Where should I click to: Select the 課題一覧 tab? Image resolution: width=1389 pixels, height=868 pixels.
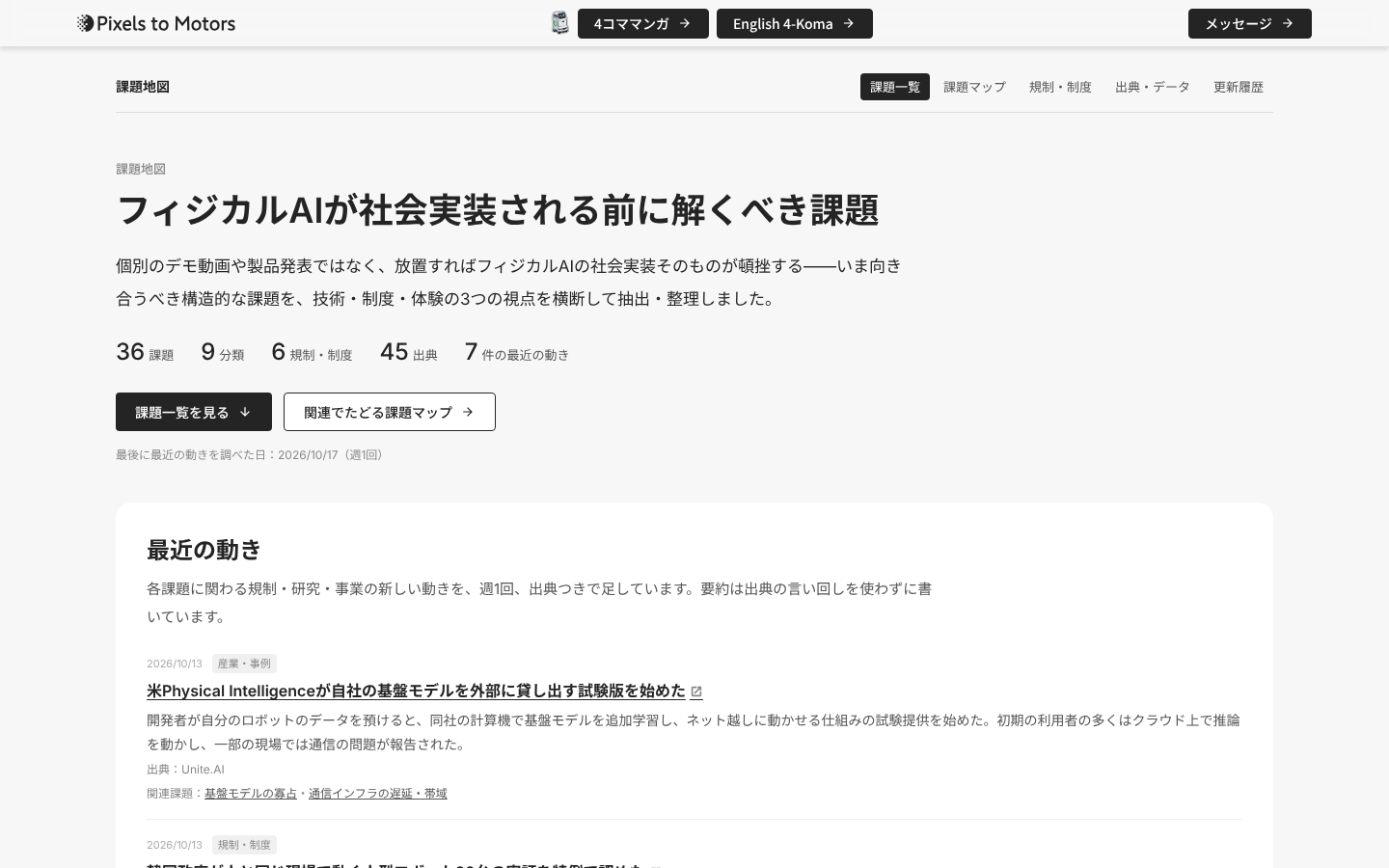point(895,87)
